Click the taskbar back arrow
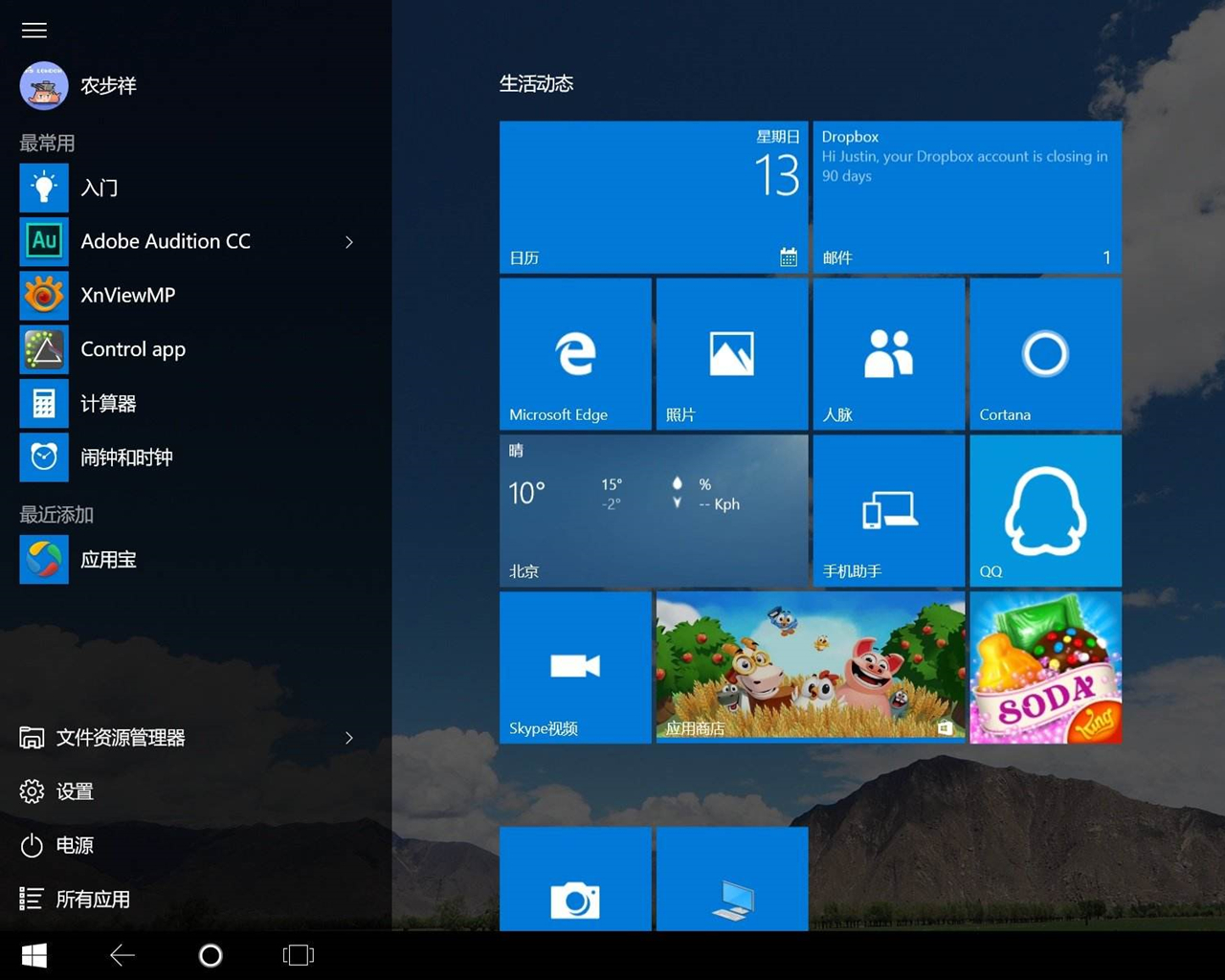The width and height of the screenshot is (1225, 980). point(122,955)
